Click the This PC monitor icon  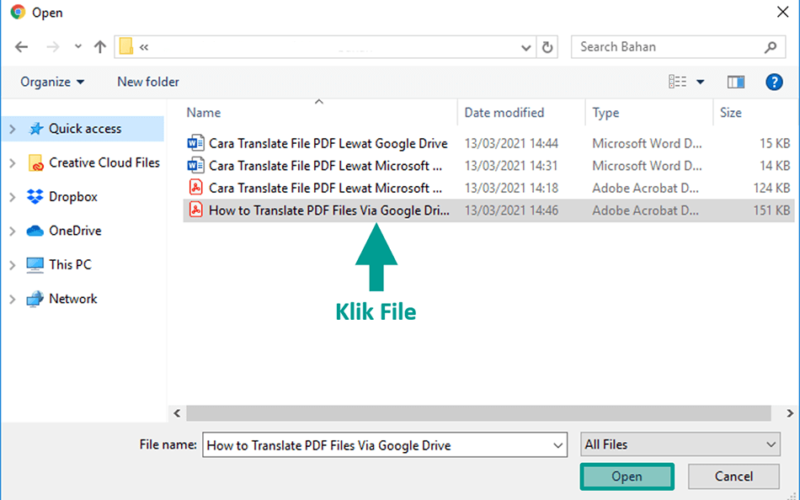(x=35, y=265)
